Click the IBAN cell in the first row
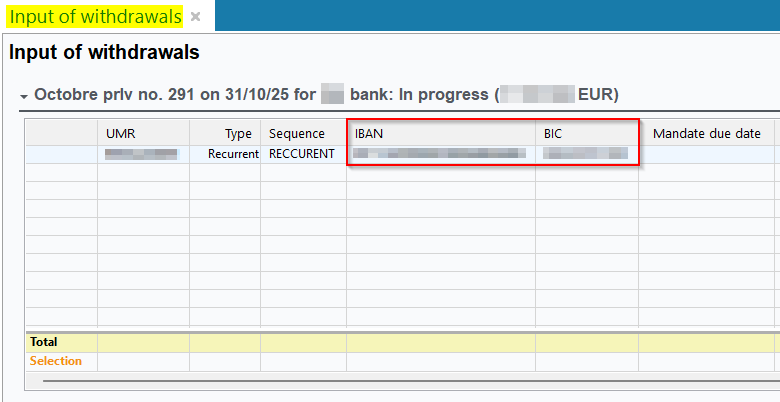The width and height of the screenshot is (780, 402). coord(440,154)
